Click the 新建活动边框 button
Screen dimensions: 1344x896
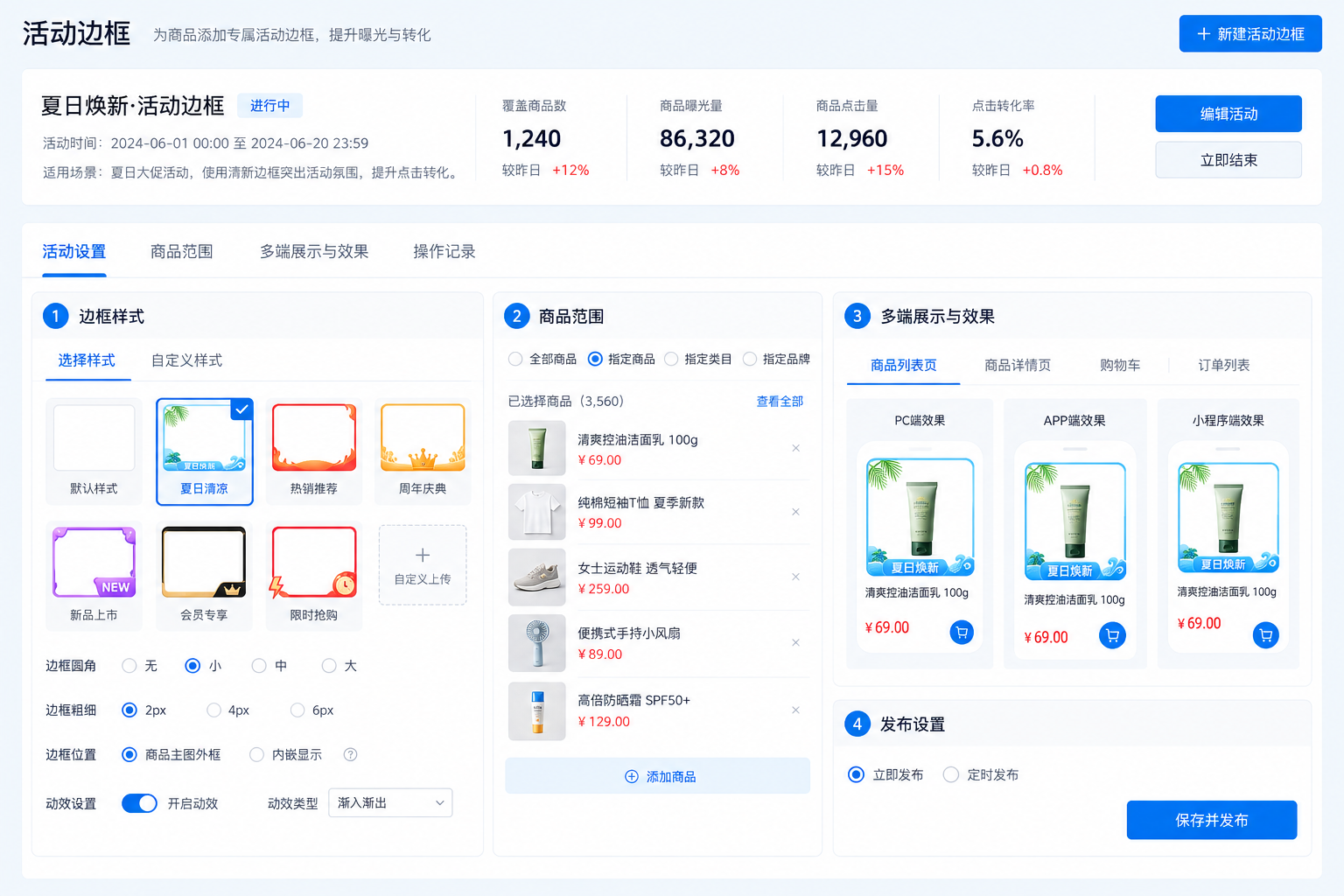pos(1250,34)
